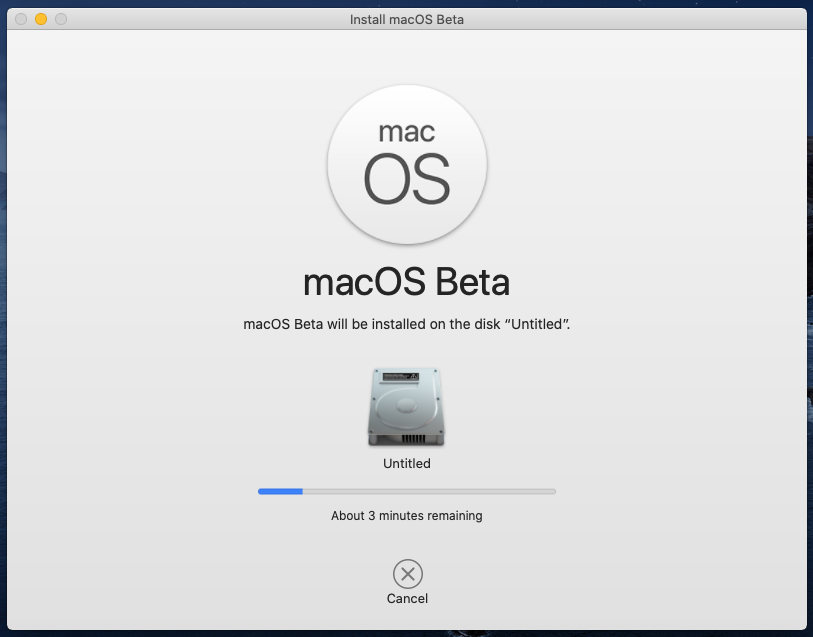Click the "Untitled" disk name label
The image size is (813, 637).
point(406,463)
